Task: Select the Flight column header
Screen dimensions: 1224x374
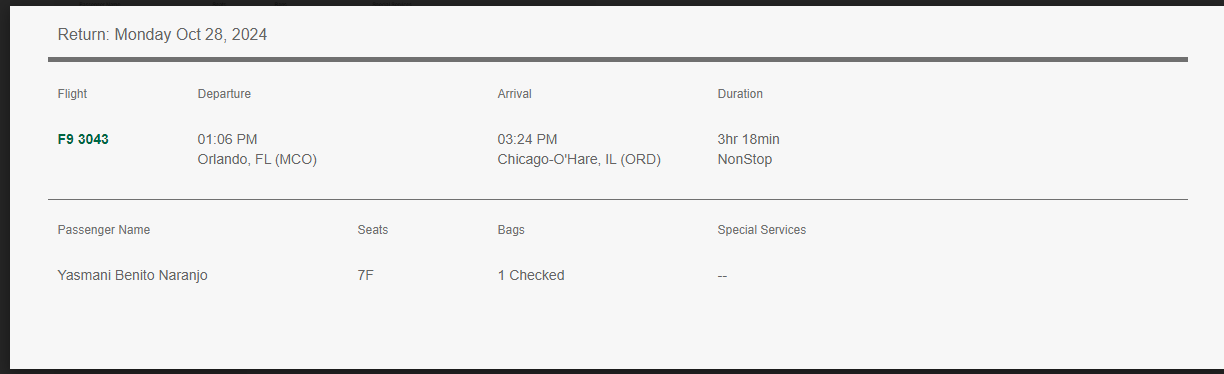Action: (72, 94)
